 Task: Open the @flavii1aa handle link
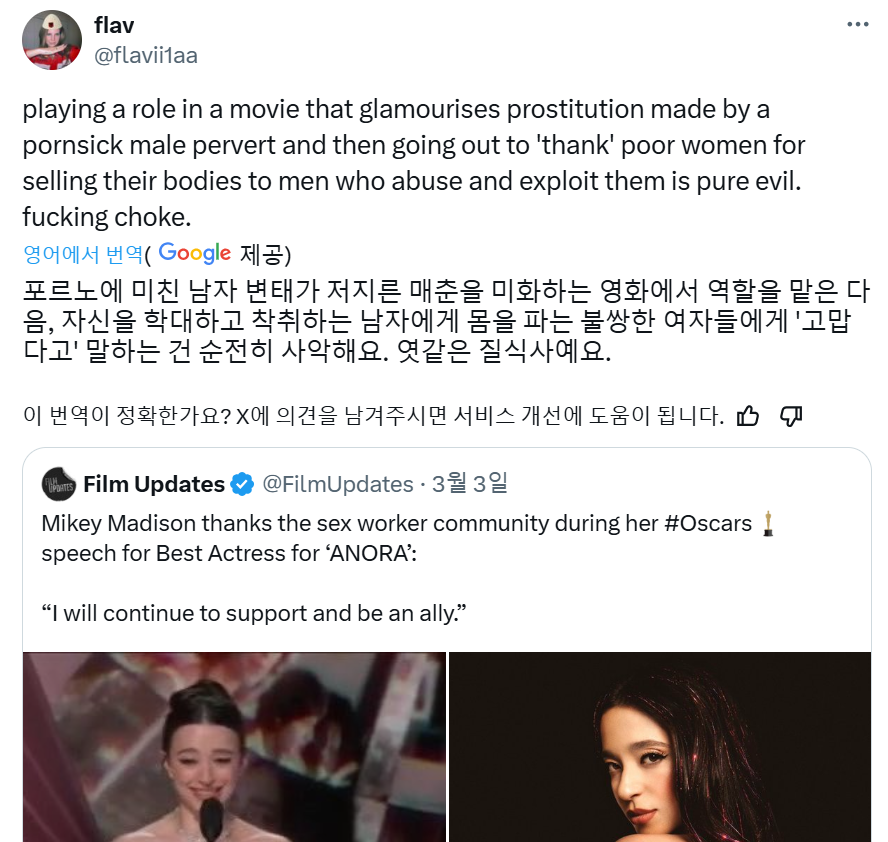coord(146,55)
